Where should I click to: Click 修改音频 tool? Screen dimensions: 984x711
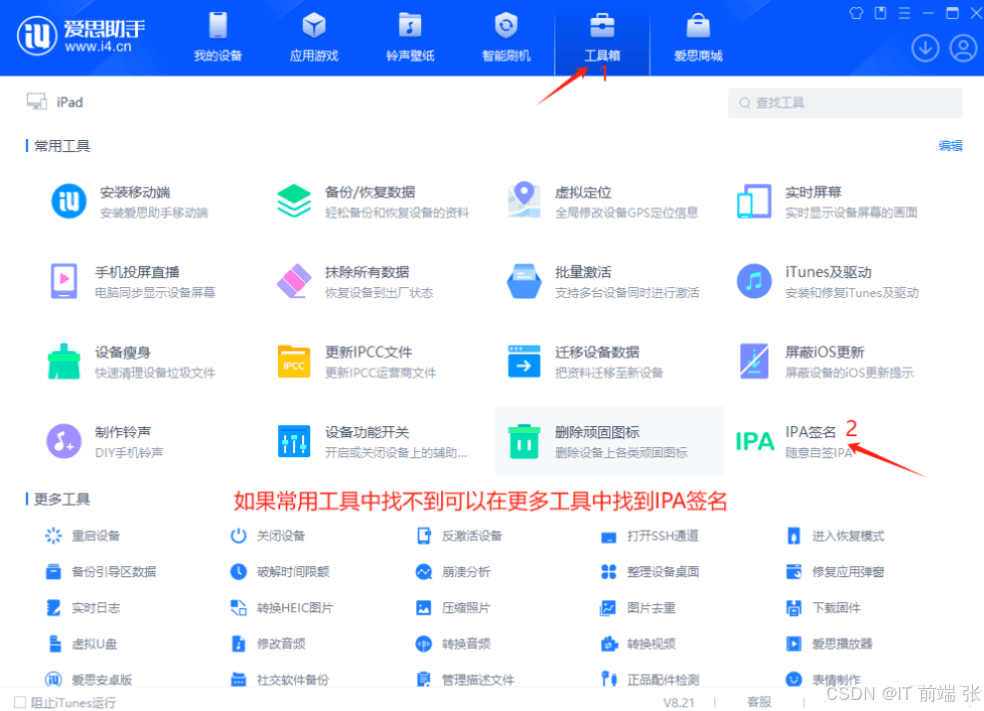click(267, 644)
